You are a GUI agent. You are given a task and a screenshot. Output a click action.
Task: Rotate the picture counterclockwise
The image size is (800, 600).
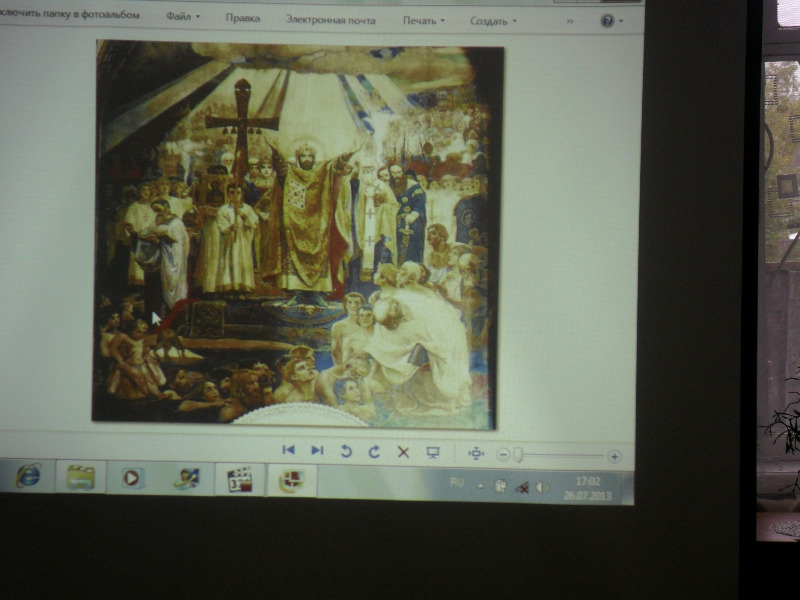[x=346, y=451]
